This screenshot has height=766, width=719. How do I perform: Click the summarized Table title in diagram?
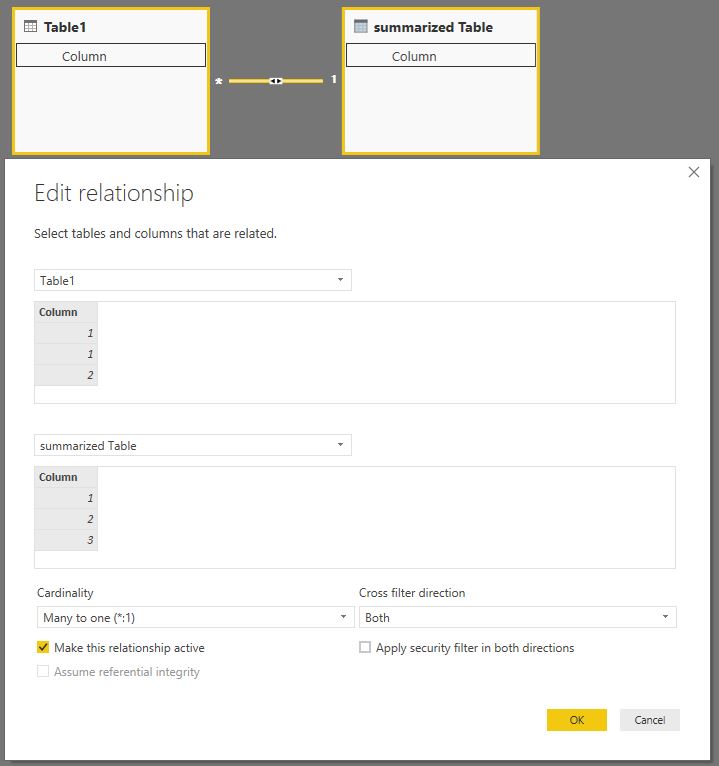[433, 27]
